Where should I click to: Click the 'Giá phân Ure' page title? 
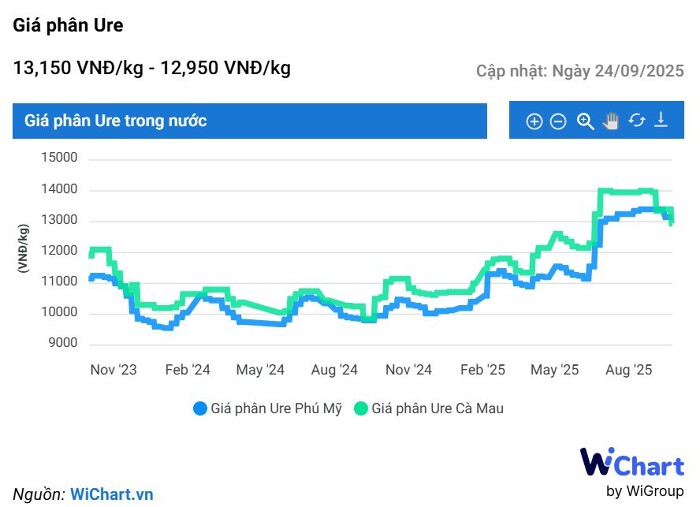click(68, 25)
